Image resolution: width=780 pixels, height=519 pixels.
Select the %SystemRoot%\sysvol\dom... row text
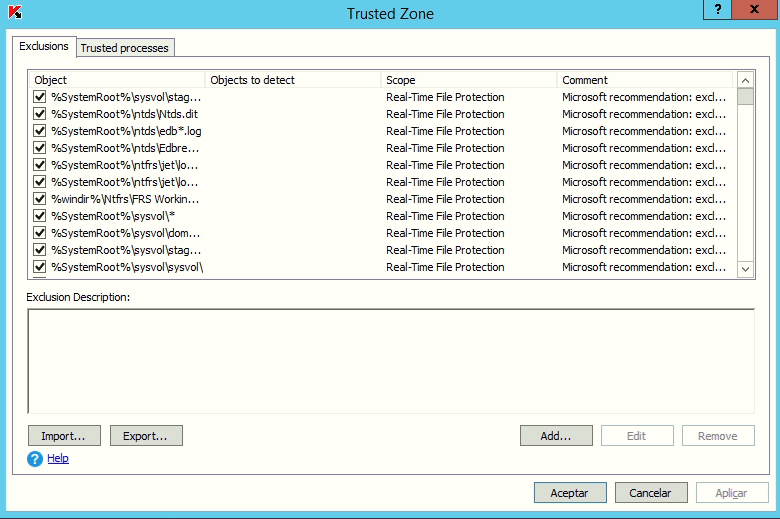pyautogui.click(x=126, y=233)
